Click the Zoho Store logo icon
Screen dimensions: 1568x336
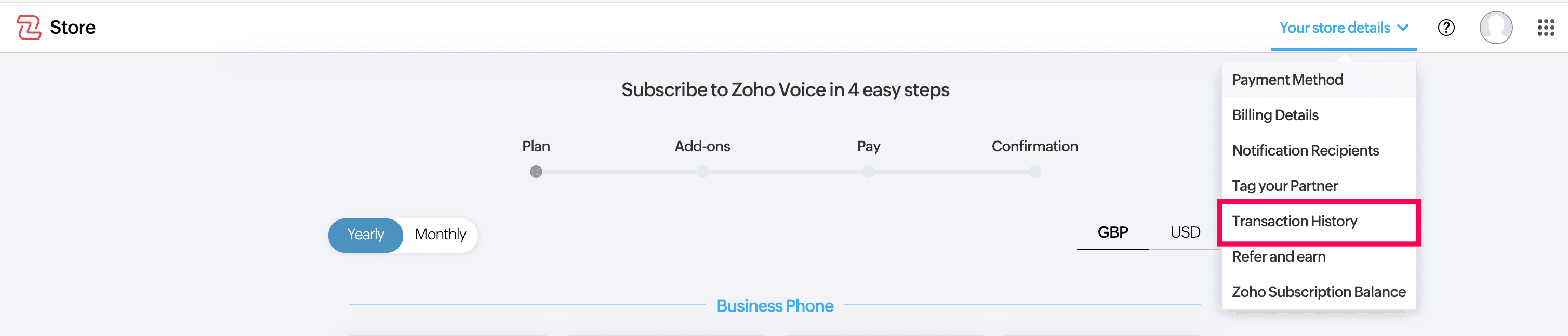29,28
